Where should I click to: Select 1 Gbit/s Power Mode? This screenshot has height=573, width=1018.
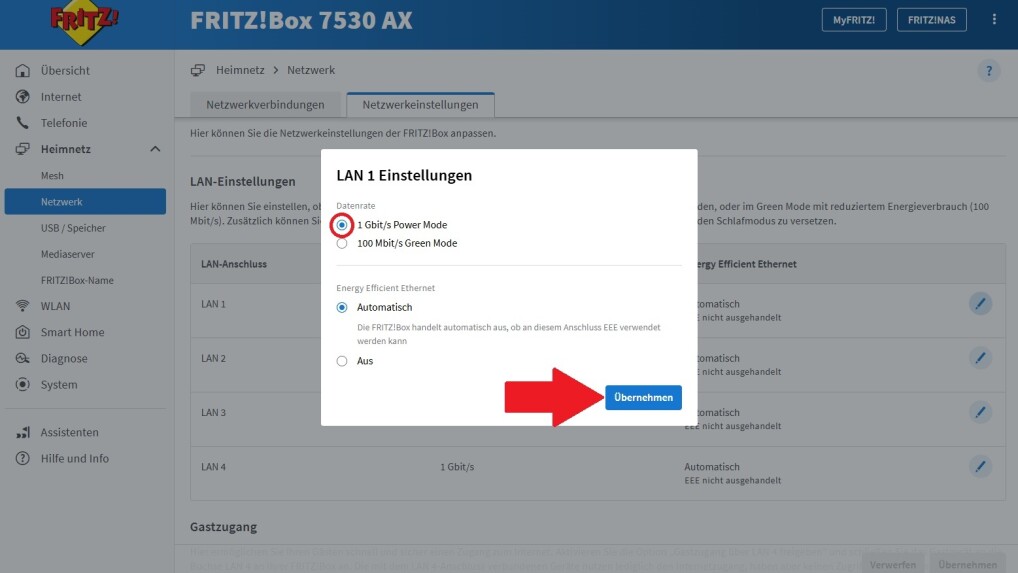[x=342, y=225]
